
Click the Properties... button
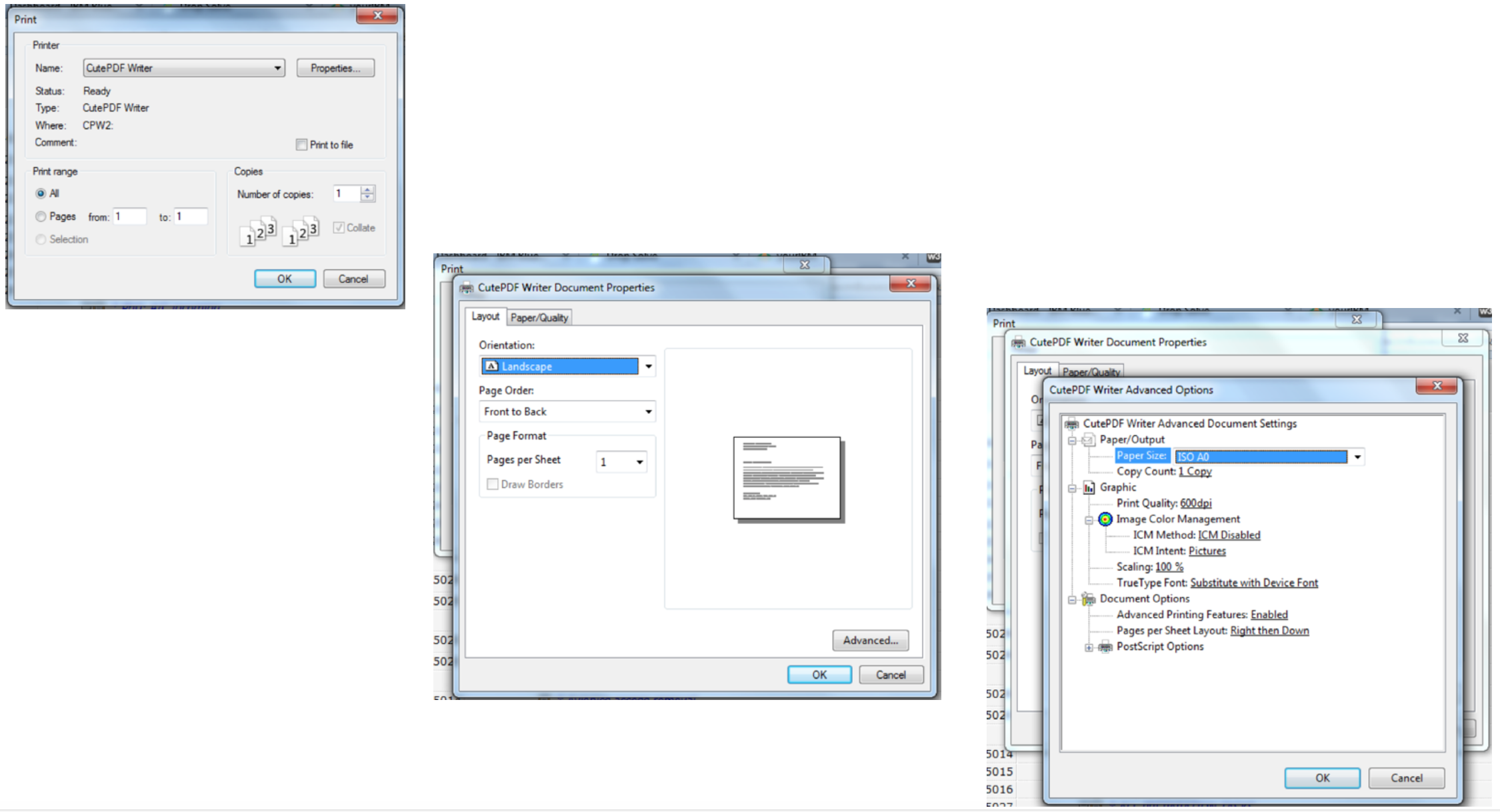pyautogui.click(x=335, y=68)
